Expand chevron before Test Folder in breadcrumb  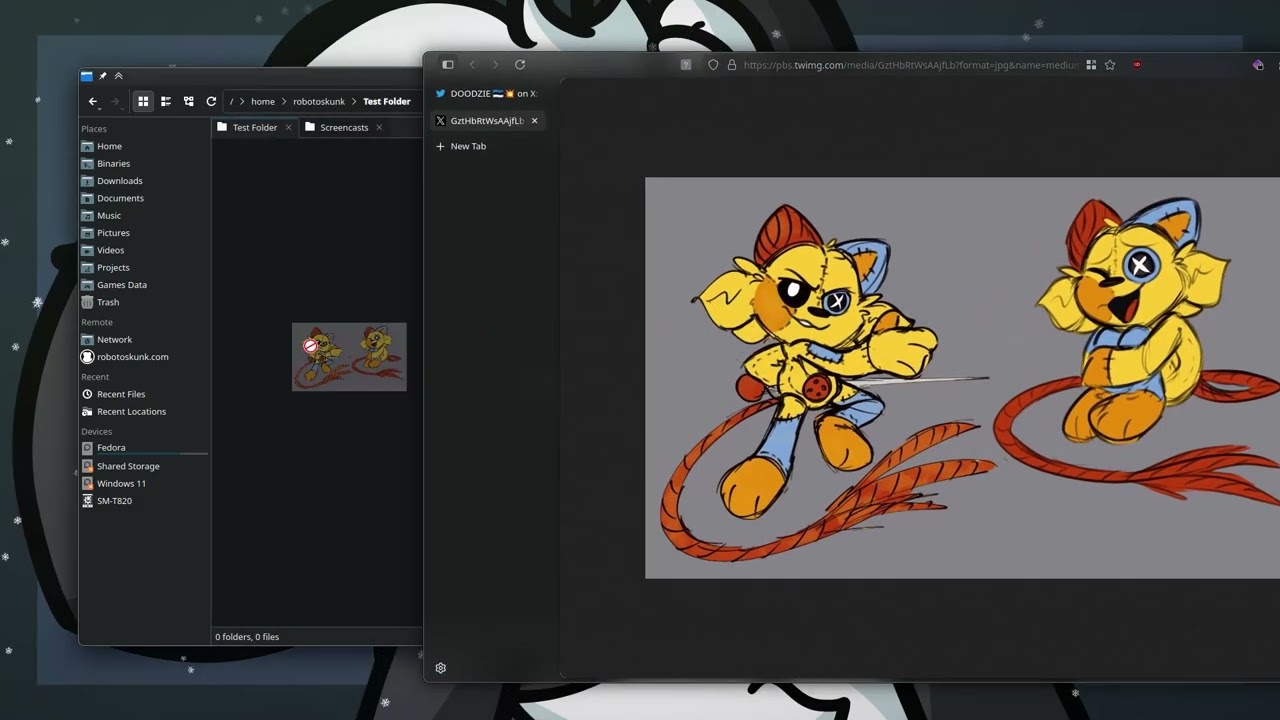[354, 101]
